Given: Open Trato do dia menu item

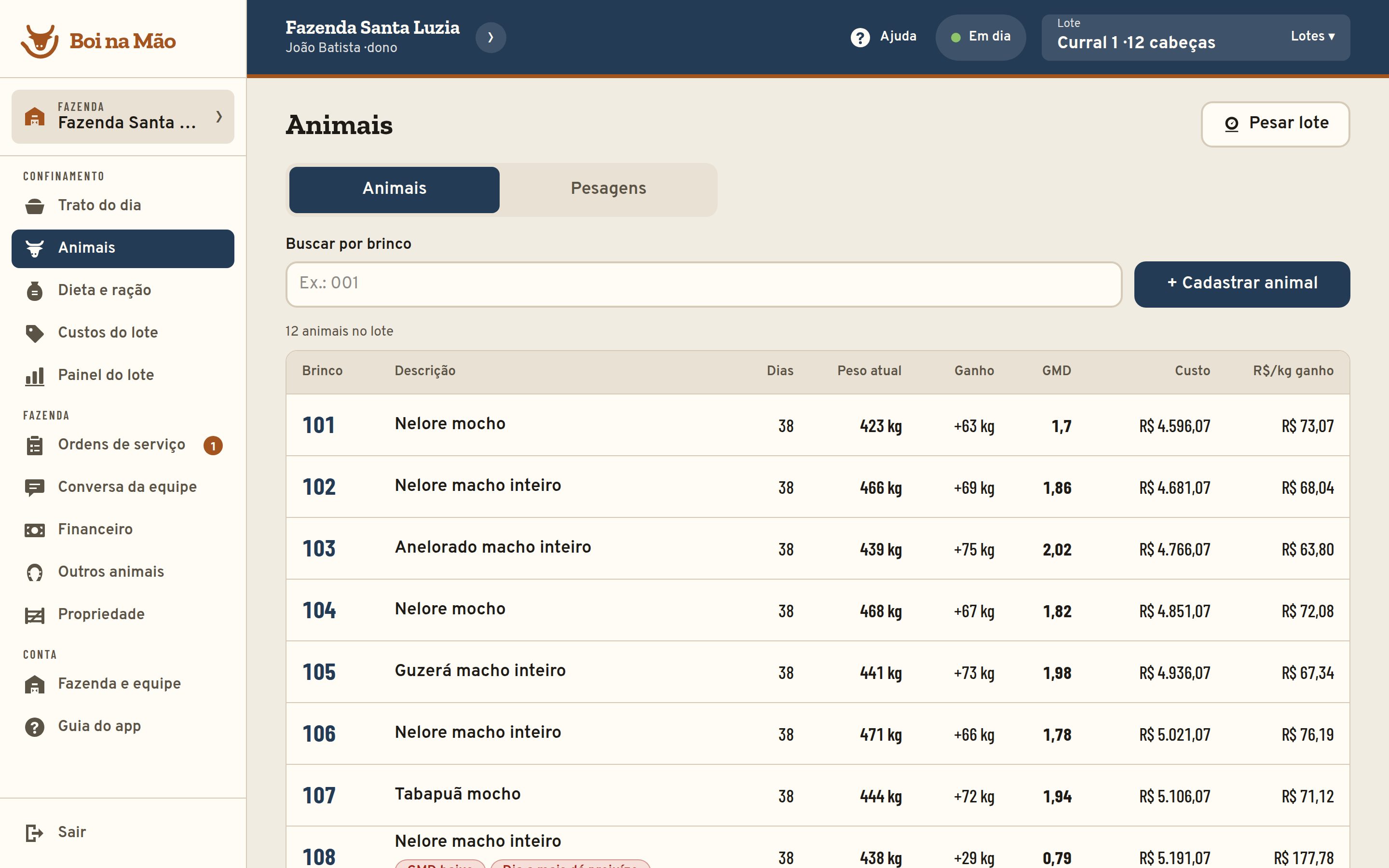Looking at the screenshot, I should 123,205.
